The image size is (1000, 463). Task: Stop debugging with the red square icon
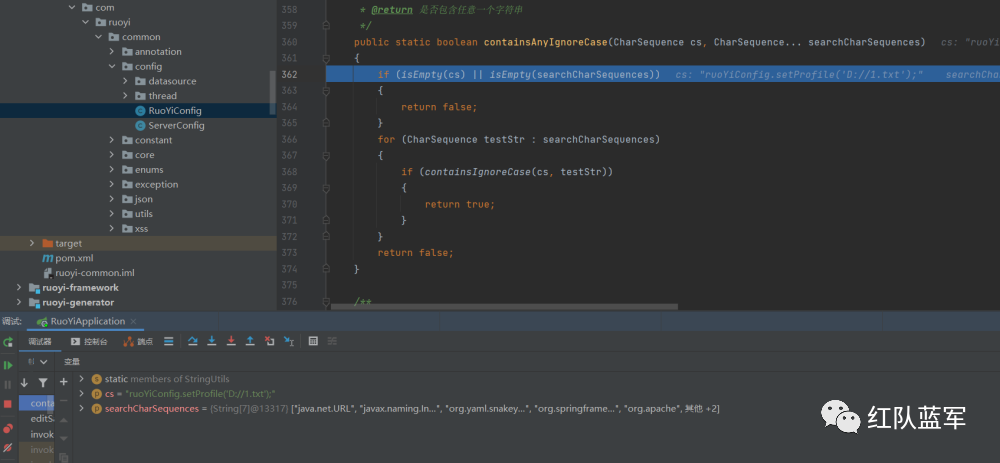click(8, 403)
